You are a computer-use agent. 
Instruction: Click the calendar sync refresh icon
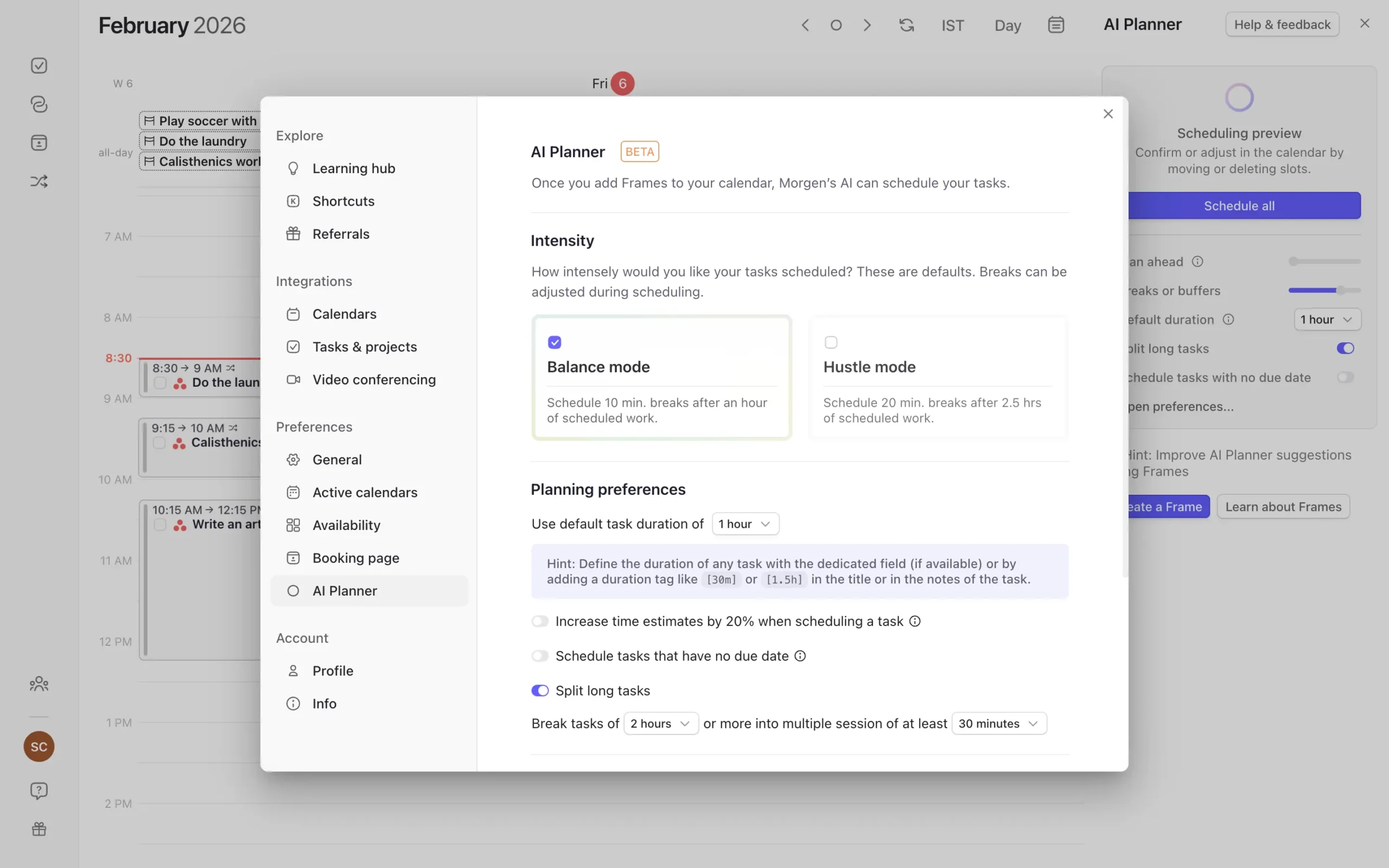[906, 25]
